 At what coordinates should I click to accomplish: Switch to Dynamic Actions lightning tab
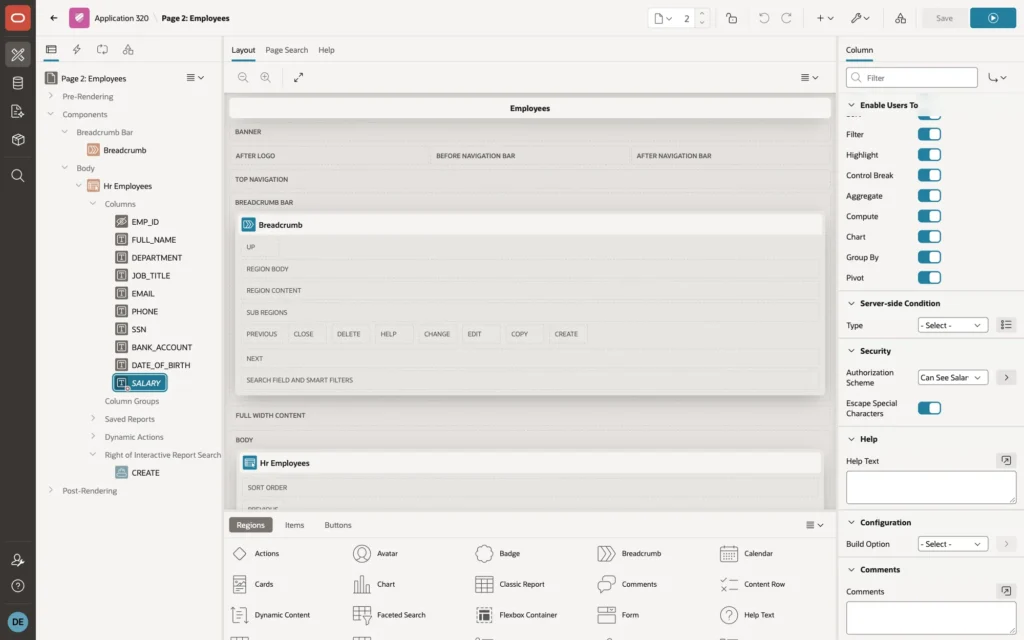click(76, 50)
